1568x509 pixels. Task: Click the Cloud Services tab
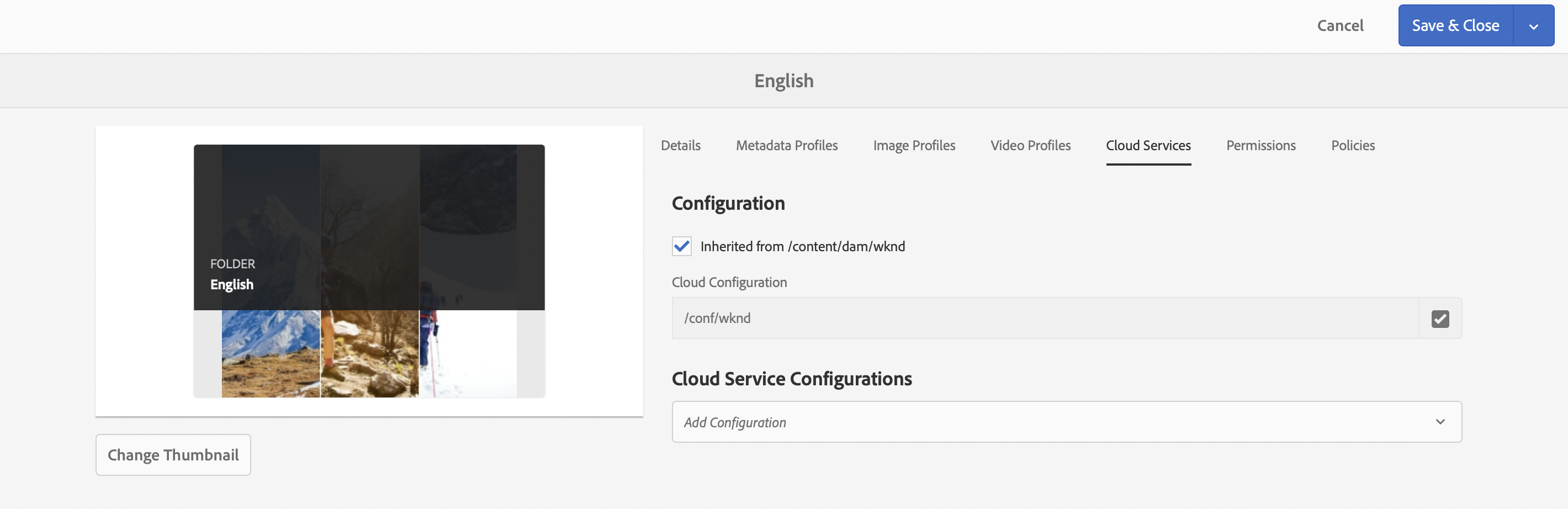click(1148, 146)
